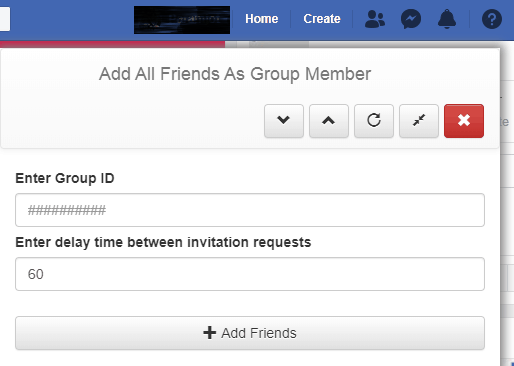Click the up chevron button
514x366 pixels.
(329, 121)
